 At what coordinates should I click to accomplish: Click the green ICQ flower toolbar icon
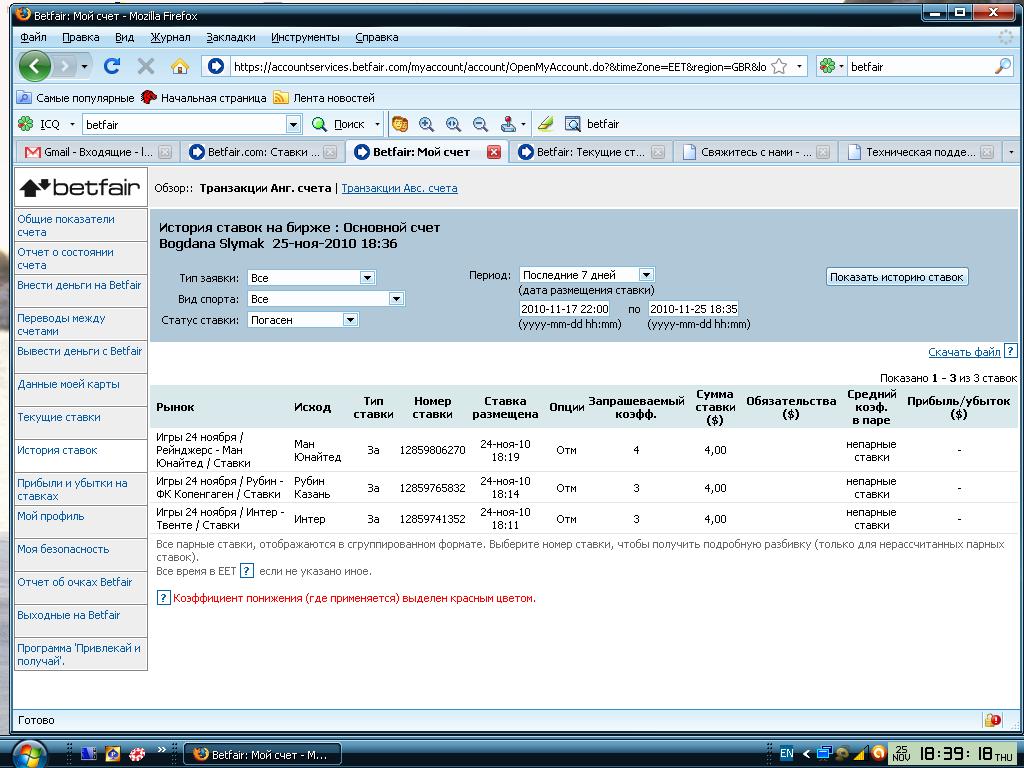(26, 124)
